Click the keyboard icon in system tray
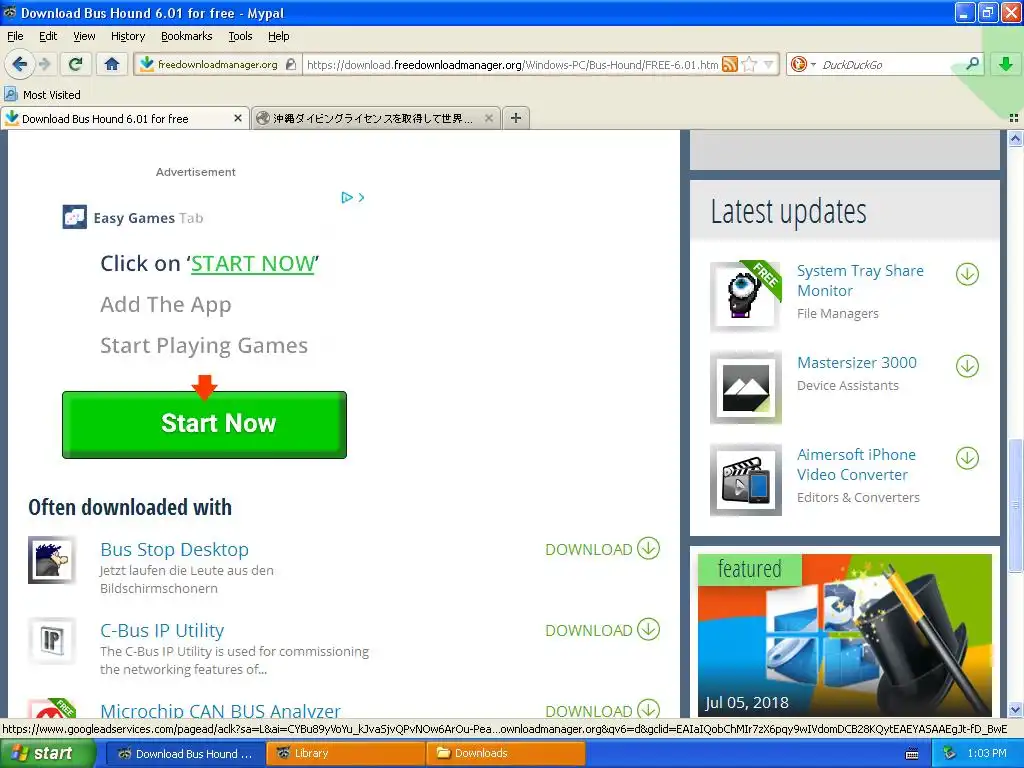Screen dimensions: 1024x768 [912, 754]
